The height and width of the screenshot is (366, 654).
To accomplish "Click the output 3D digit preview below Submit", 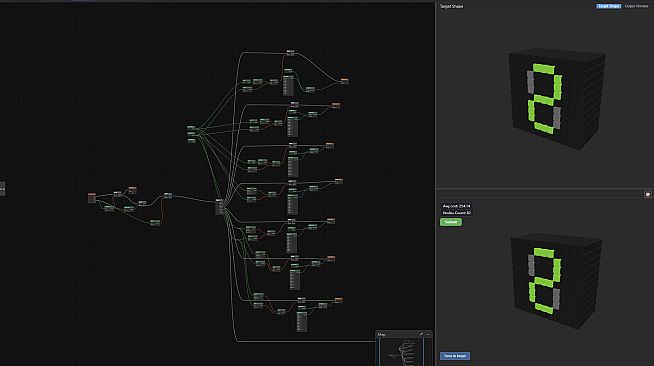I will (x=556, y=281).
